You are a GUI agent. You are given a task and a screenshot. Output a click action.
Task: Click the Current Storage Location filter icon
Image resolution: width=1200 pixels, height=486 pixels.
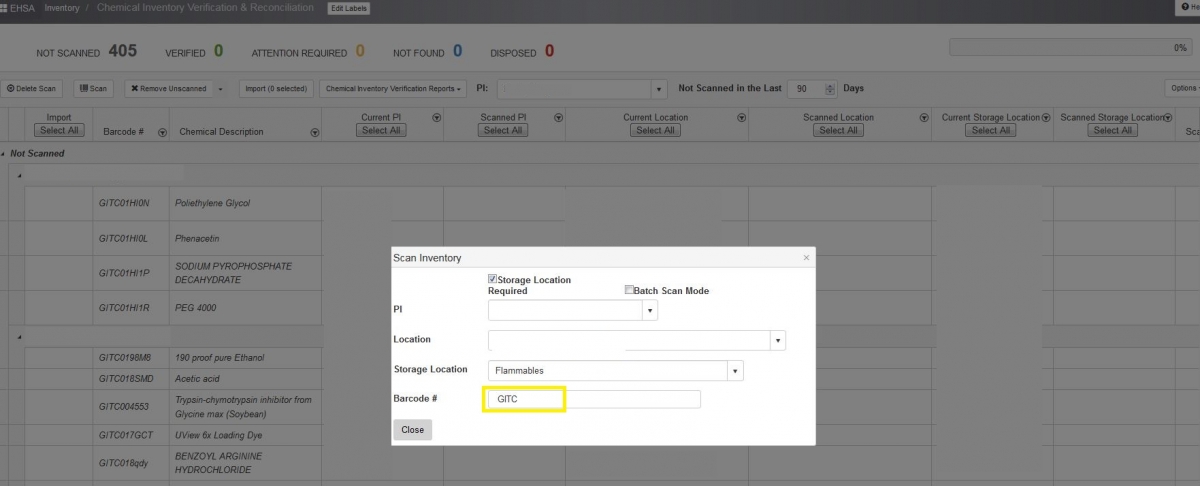[1046, 118]
